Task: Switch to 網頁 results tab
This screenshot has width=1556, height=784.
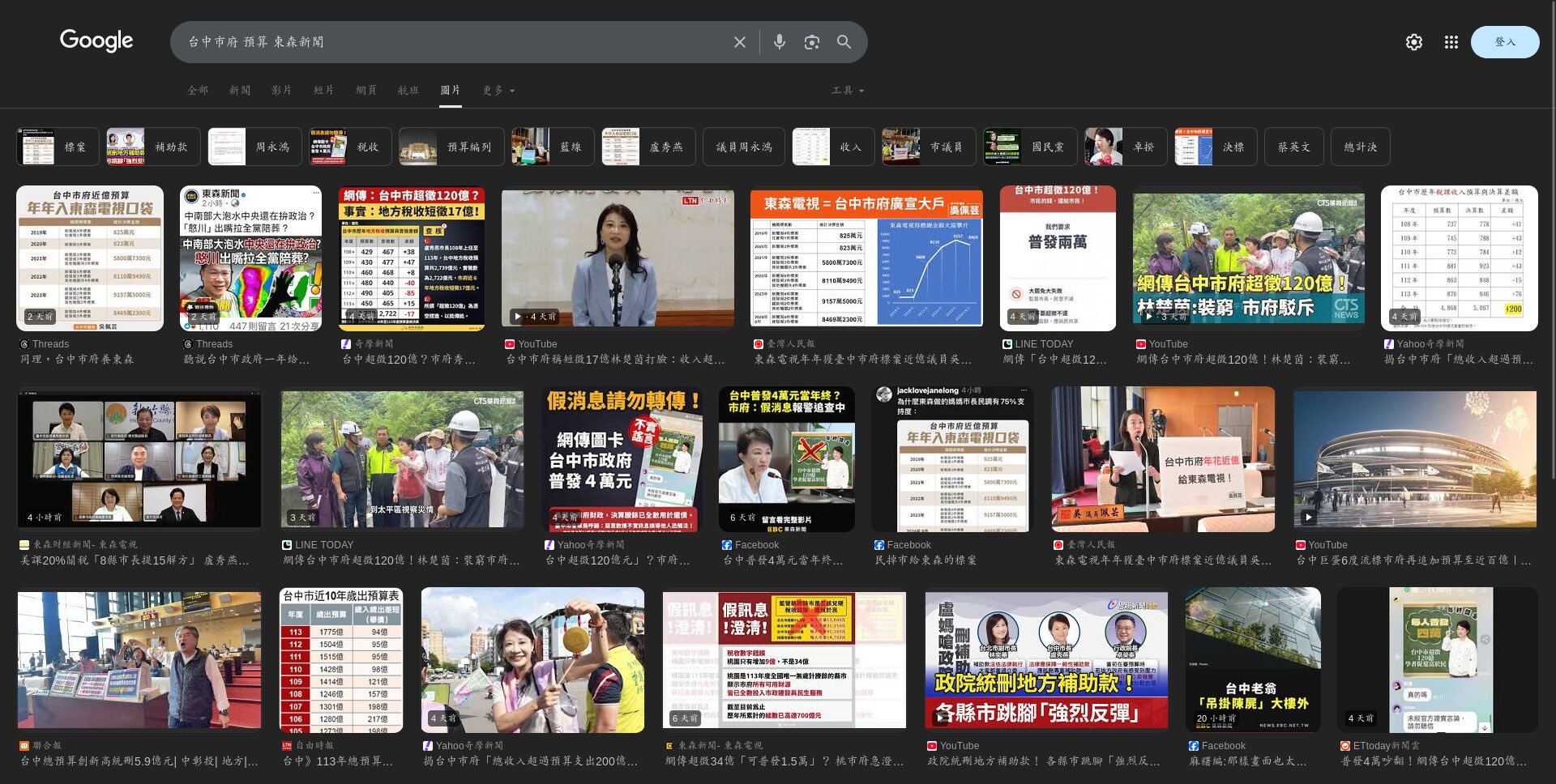Action: click(x=366, y=90)
